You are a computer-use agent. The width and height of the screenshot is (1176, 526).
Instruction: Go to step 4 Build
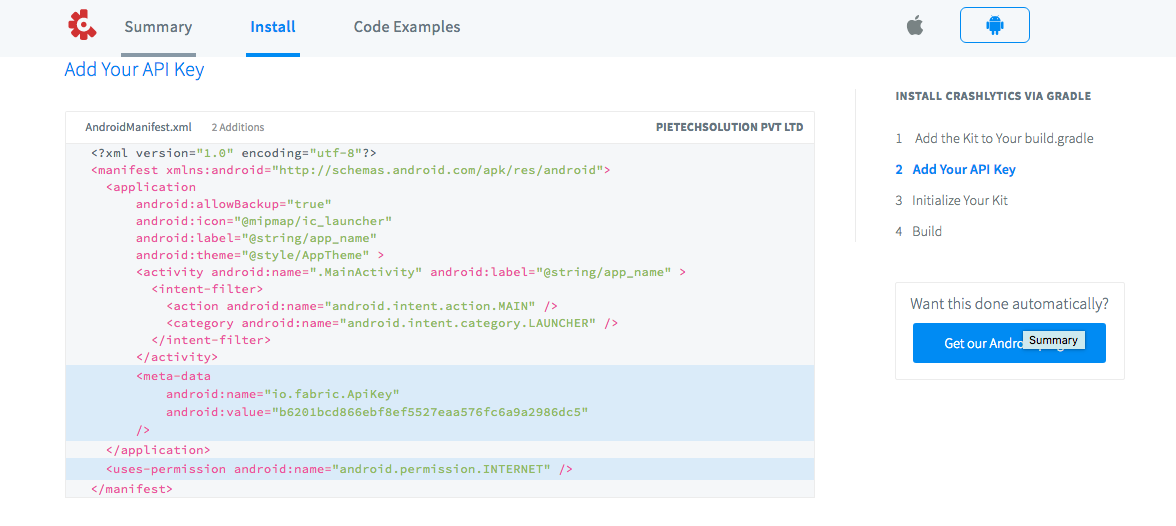point(919,231)
